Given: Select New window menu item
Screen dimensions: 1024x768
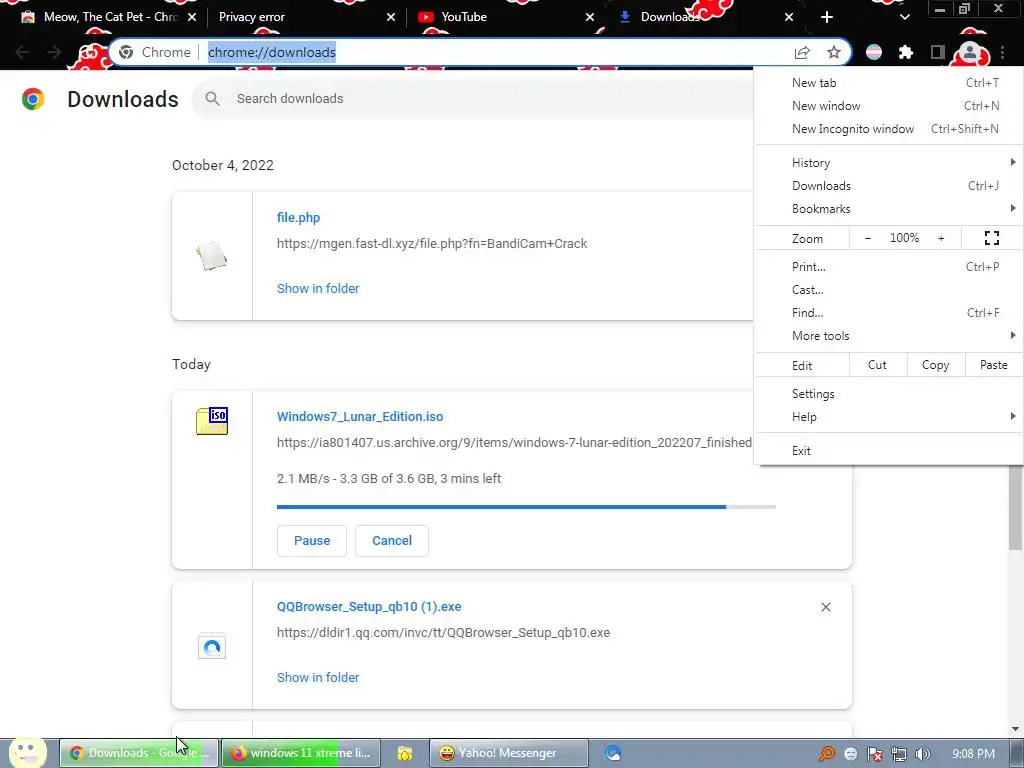Looking at the screenshot, I should click(889, 106).
